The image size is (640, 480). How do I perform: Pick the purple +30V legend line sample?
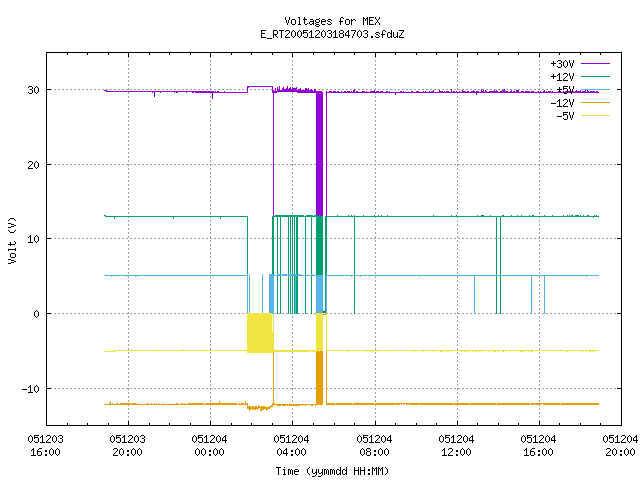click(595, 64)
